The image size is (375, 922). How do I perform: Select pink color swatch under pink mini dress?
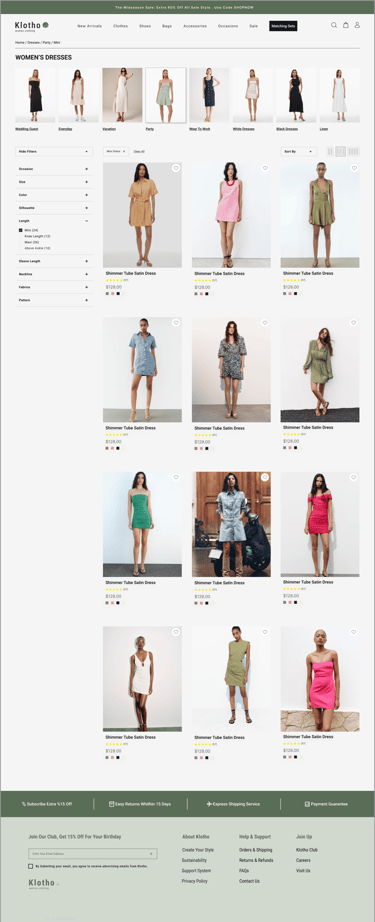[201, 293]
